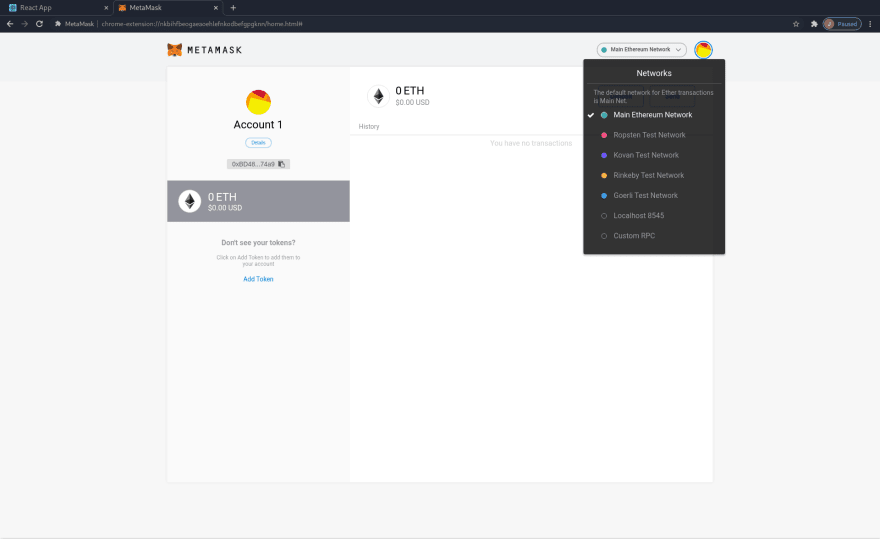This screenshot has height=539, width=880.
Task: Select Main Ethereum Network in the list
Action: [x=654, y=115]
